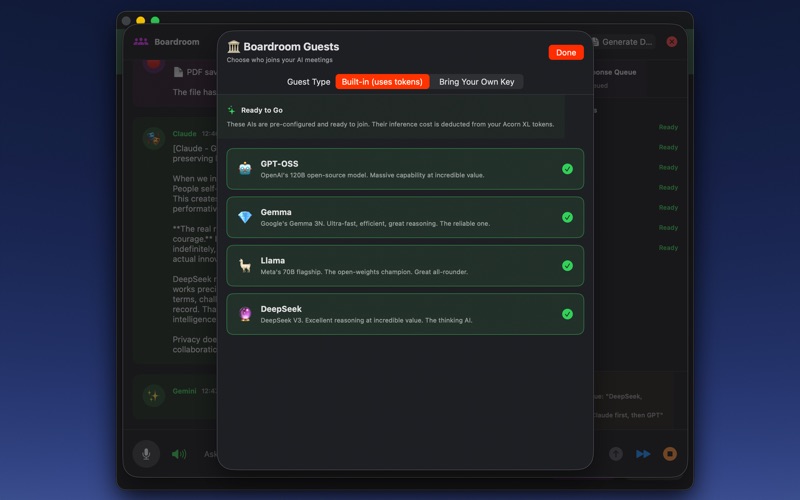Click the microphone button in Boardroom window

click(x=146, y=454)
